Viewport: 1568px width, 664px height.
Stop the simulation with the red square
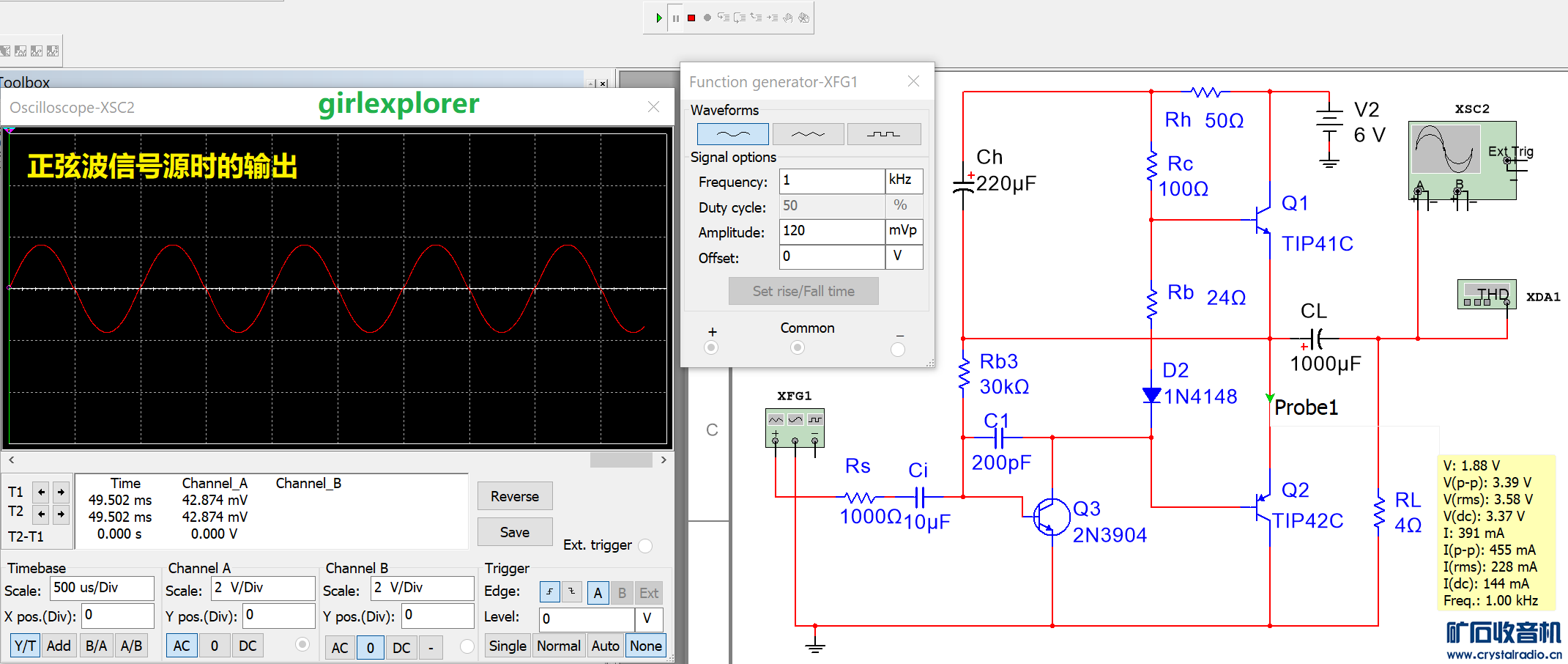(x=691, y=18)
